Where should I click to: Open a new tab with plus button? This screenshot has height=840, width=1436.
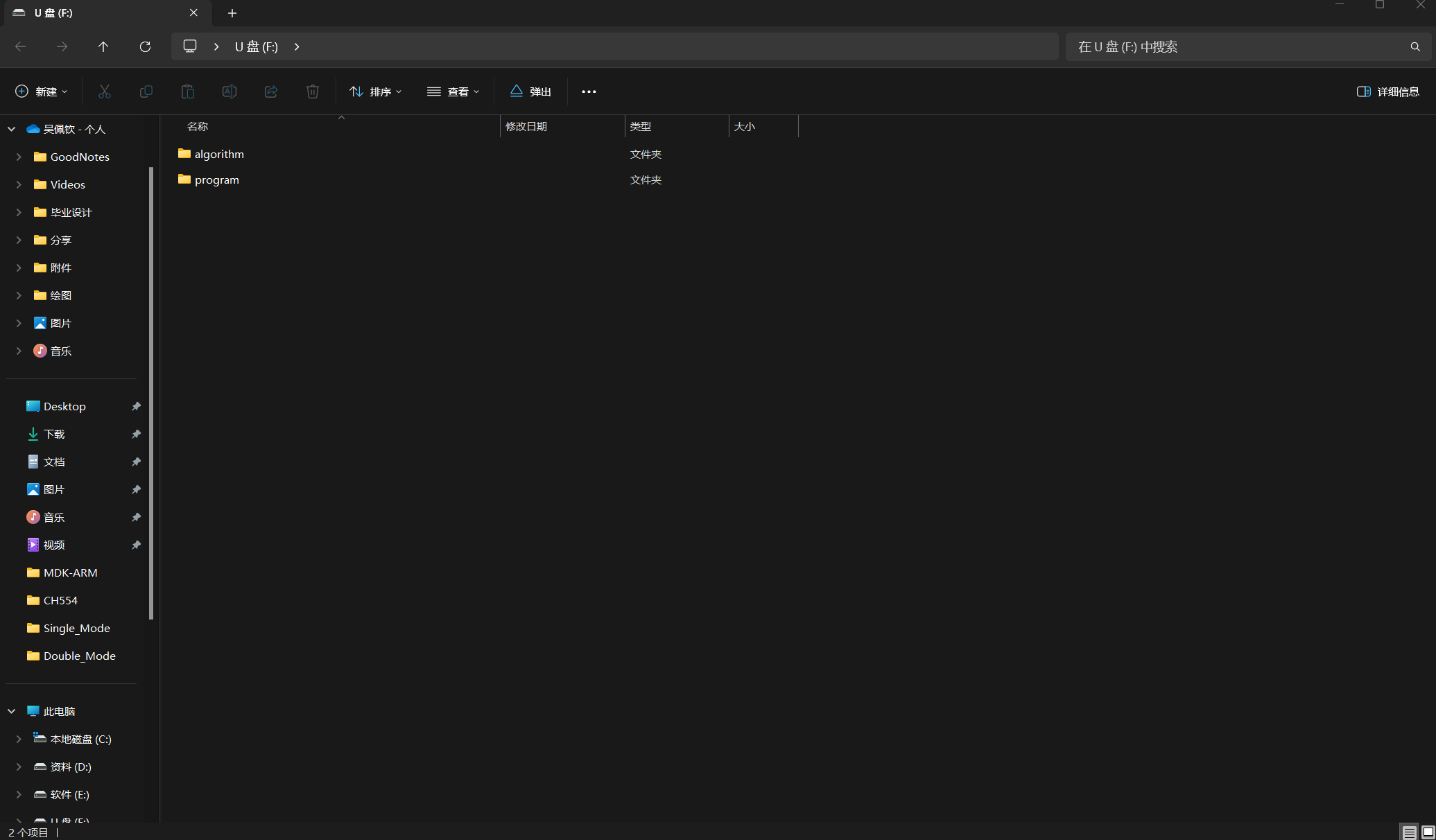pyautogui.click(x=232, y=13)
